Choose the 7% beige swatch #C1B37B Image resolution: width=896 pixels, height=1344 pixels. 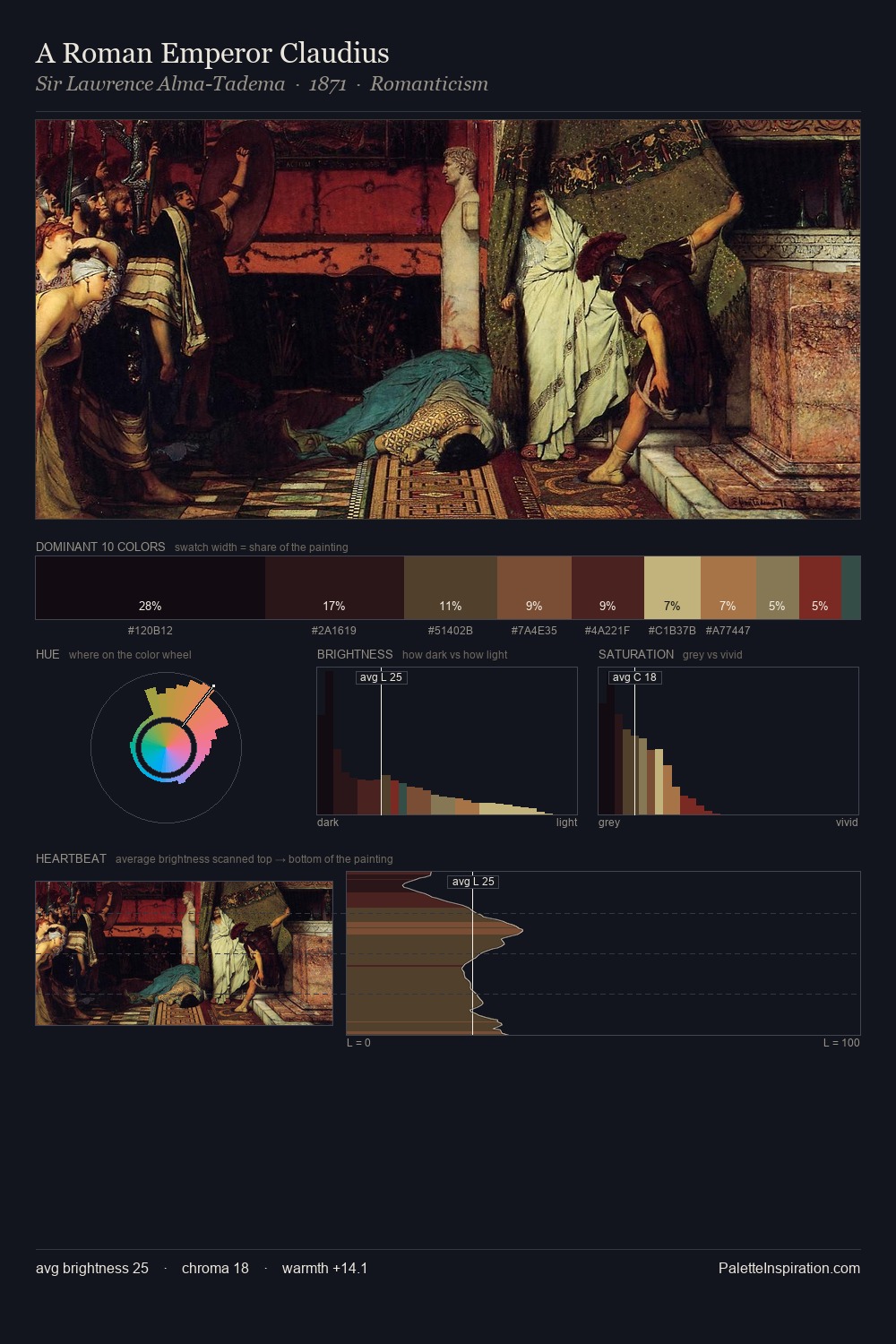click(x=672, y=588)
